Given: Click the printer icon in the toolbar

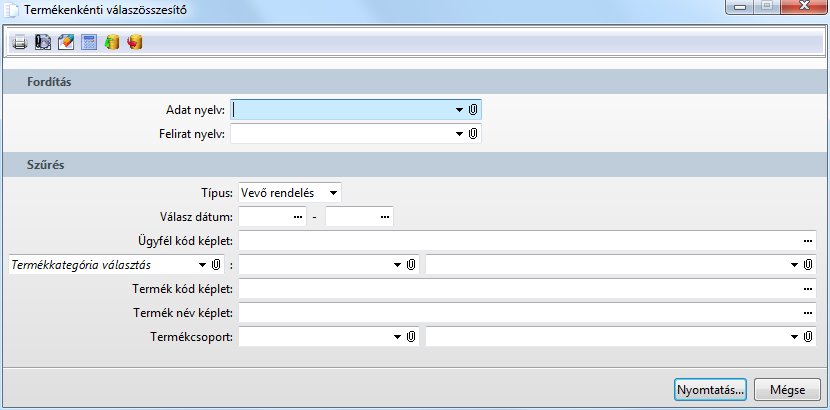Looking at the screenshot, I should tap(20, 43).
